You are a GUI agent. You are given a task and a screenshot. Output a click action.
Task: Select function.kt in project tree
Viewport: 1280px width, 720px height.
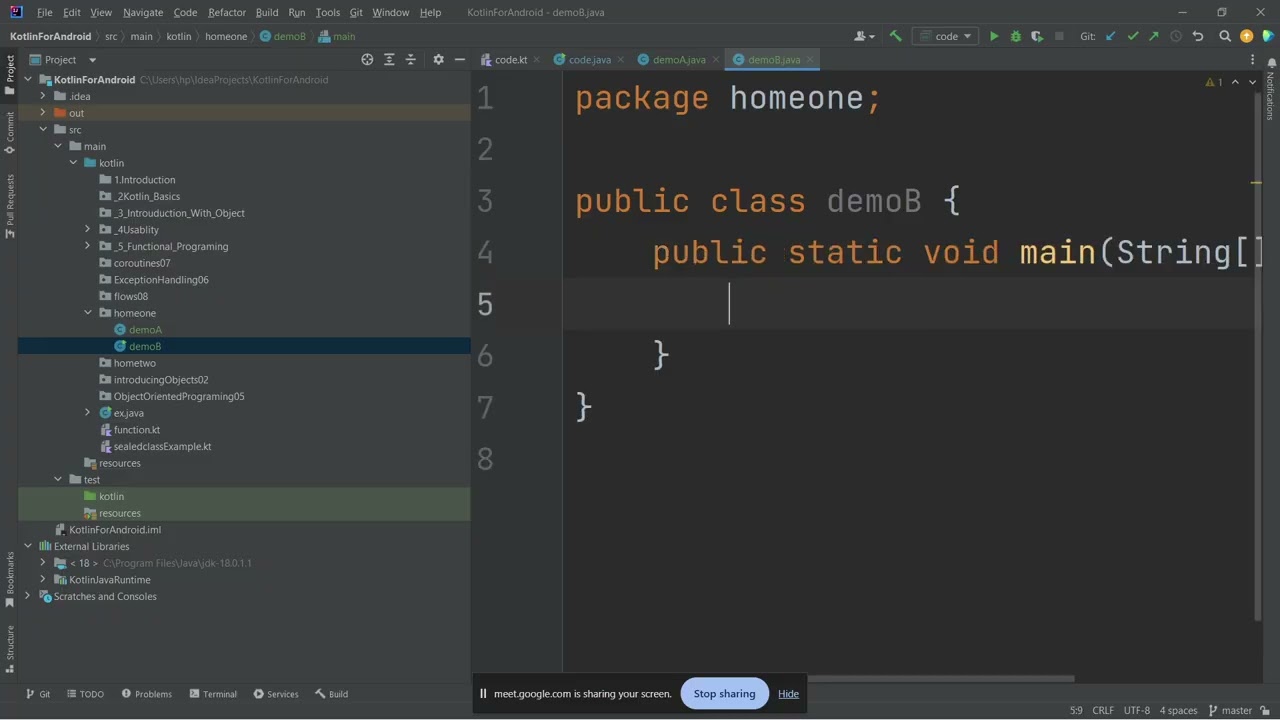pos(137,430)
